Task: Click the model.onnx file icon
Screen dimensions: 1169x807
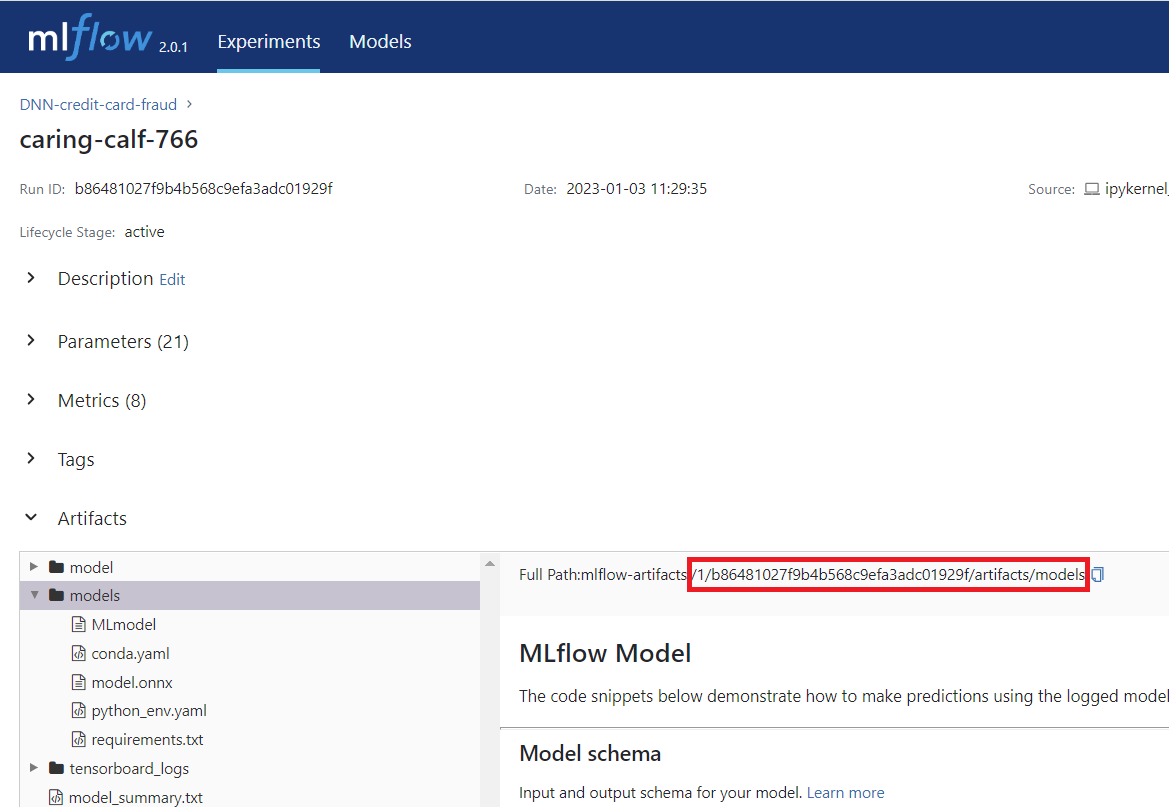Action: pos(78,682)
